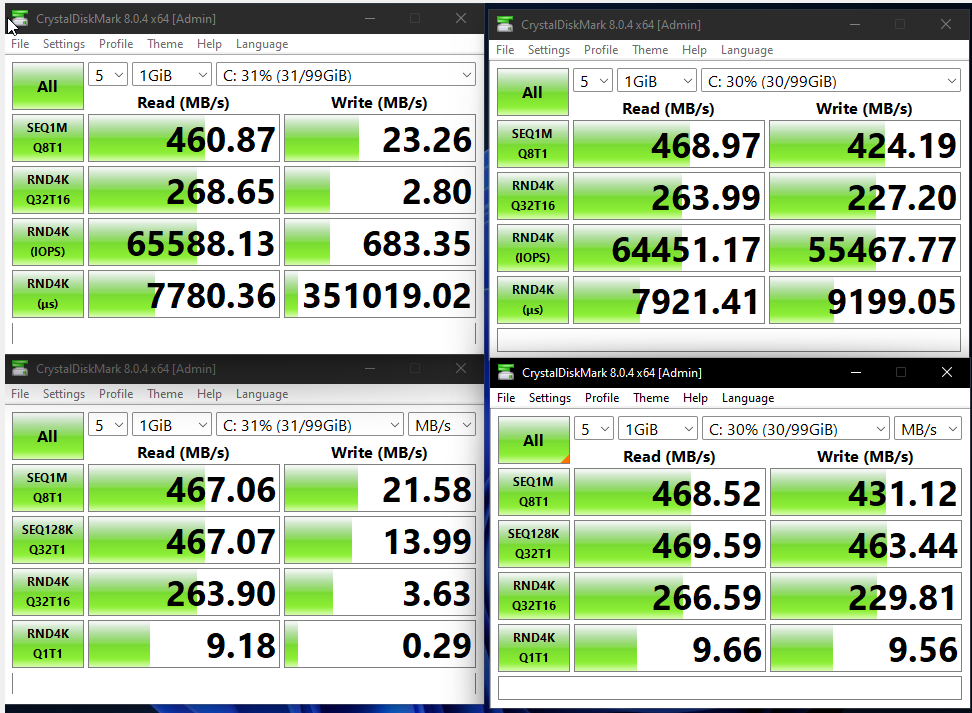Run all benchmarks in the bottom-left window
Viewport: 972px width, 713px height.
pos(48,436)
